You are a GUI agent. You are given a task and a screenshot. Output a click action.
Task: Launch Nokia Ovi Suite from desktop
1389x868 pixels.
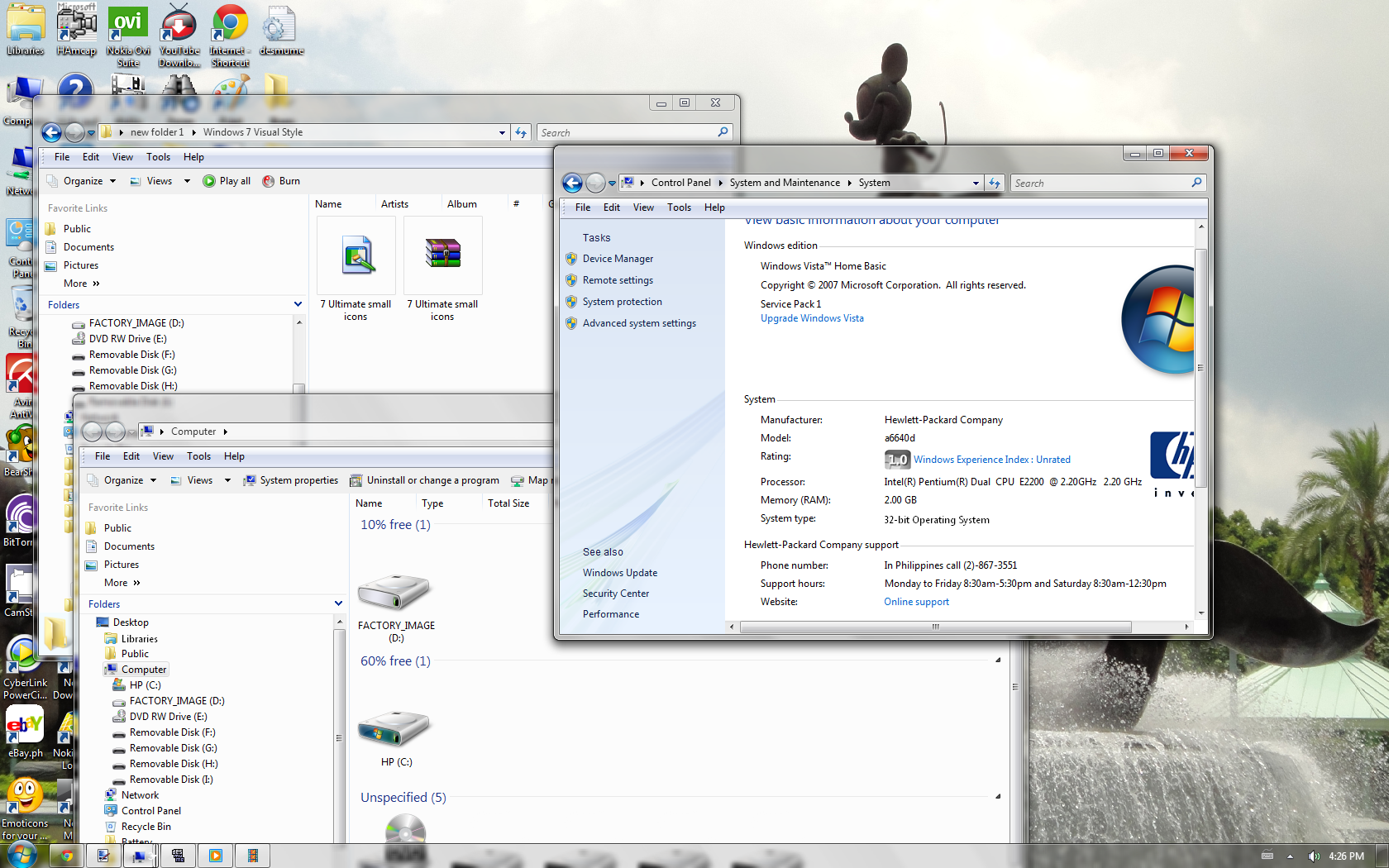pos(128,35)
